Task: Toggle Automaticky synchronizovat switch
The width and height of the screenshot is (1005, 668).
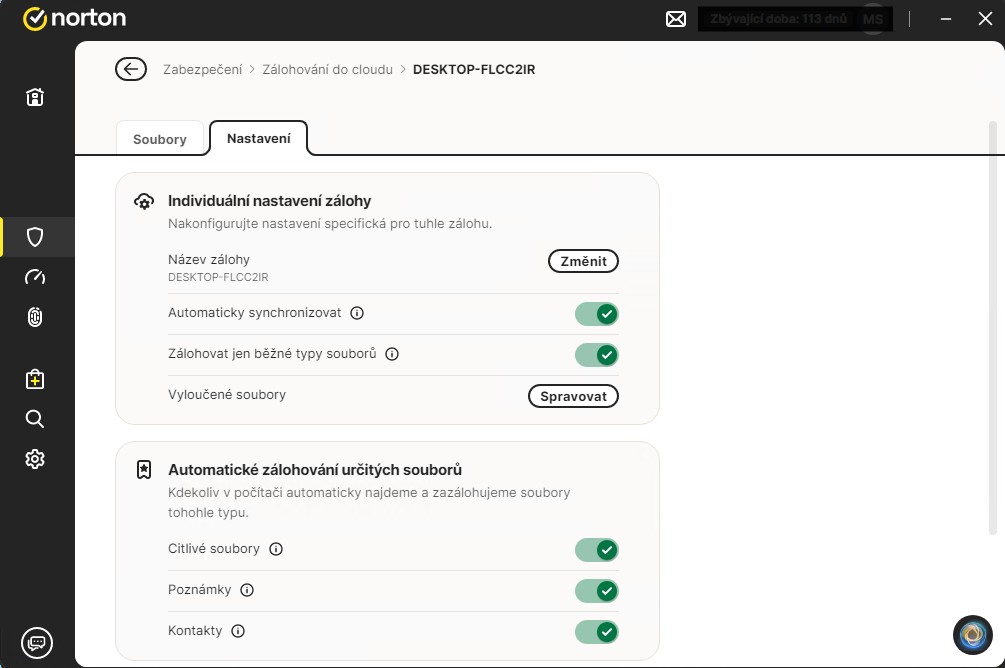Action: (597, 314)
